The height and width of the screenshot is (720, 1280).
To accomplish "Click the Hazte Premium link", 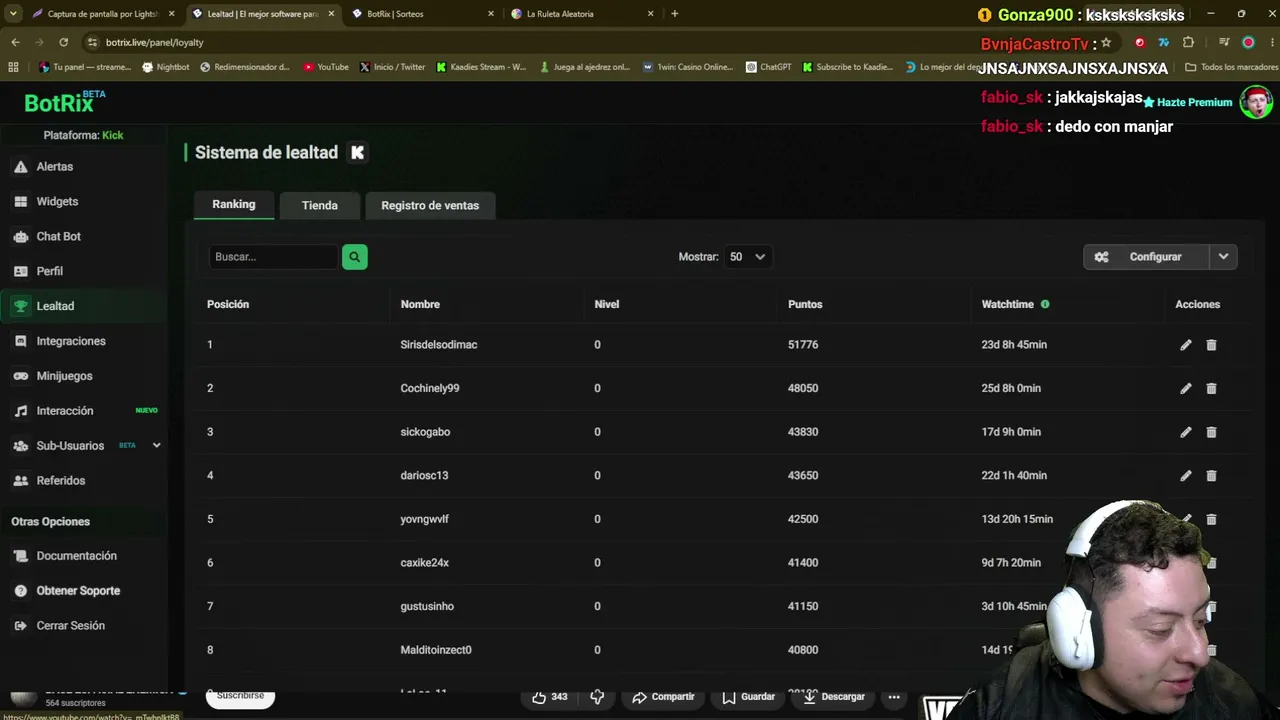I will click(1188, 102).
